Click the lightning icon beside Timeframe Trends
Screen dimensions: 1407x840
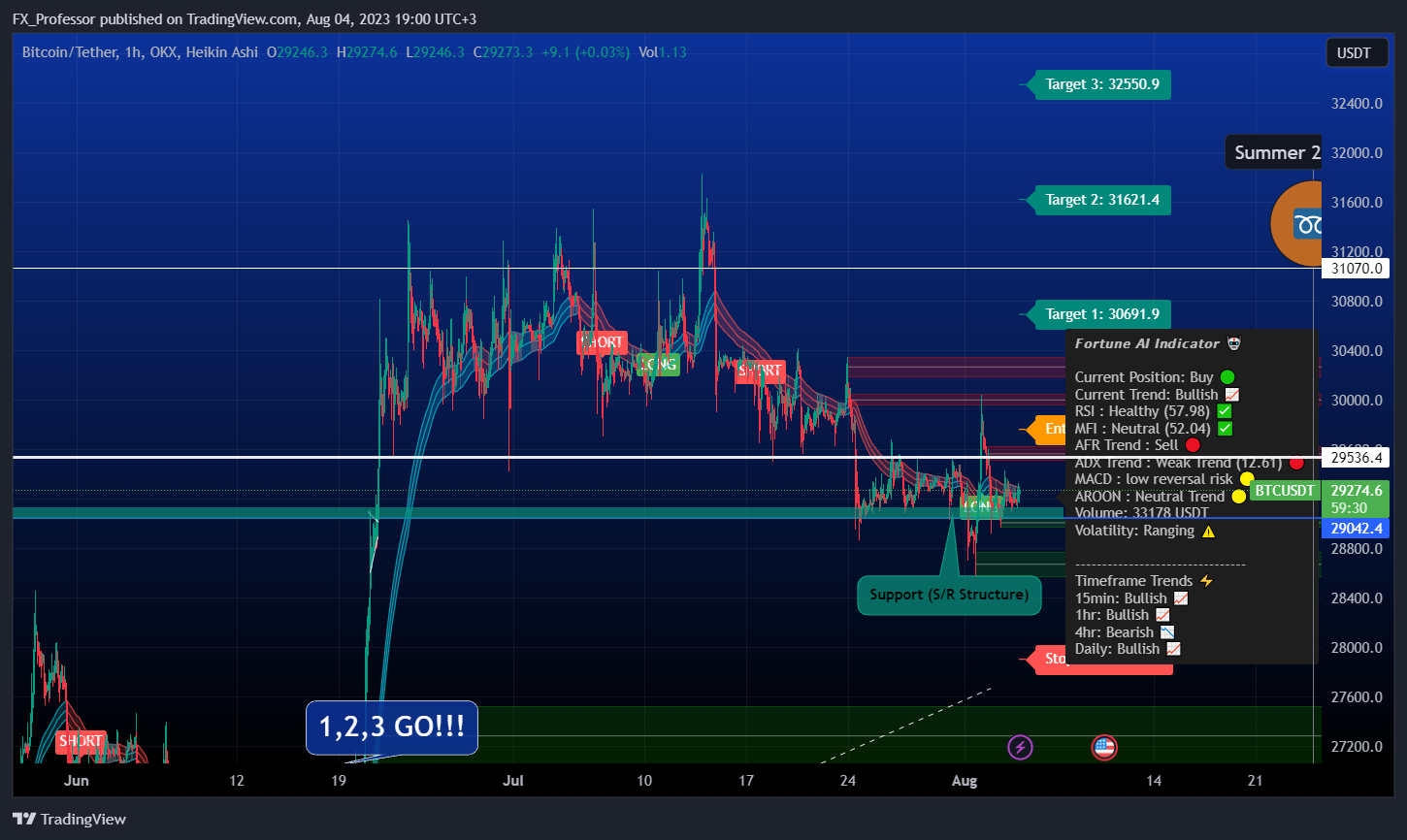click(1206, 581)
